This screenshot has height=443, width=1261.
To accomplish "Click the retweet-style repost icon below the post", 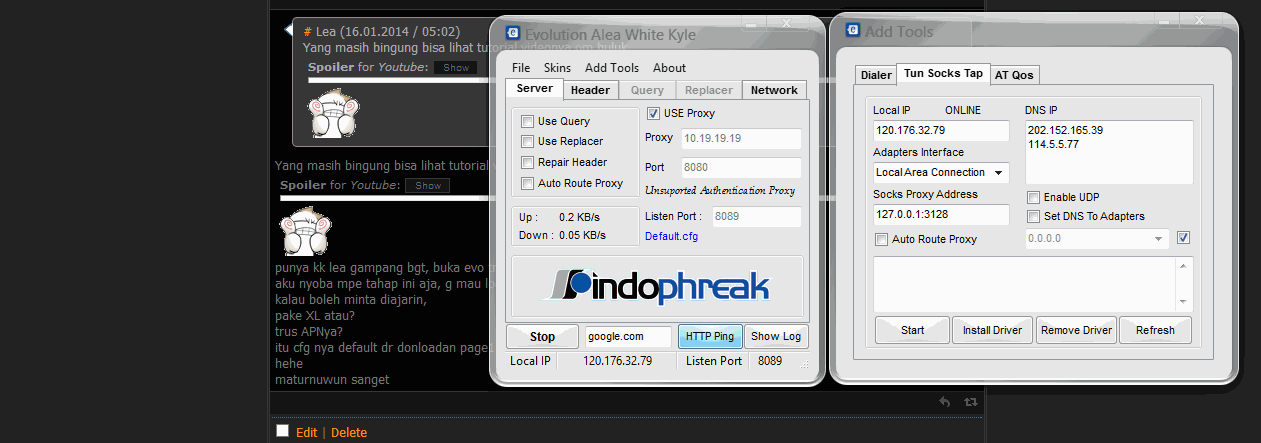I will [970, 401].
